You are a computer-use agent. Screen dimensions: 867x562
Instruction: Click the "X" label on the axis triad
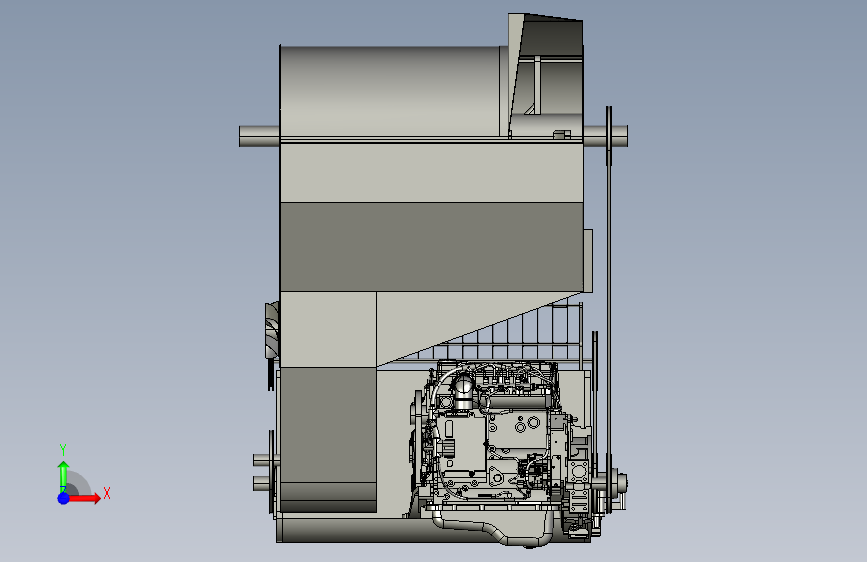107,493
